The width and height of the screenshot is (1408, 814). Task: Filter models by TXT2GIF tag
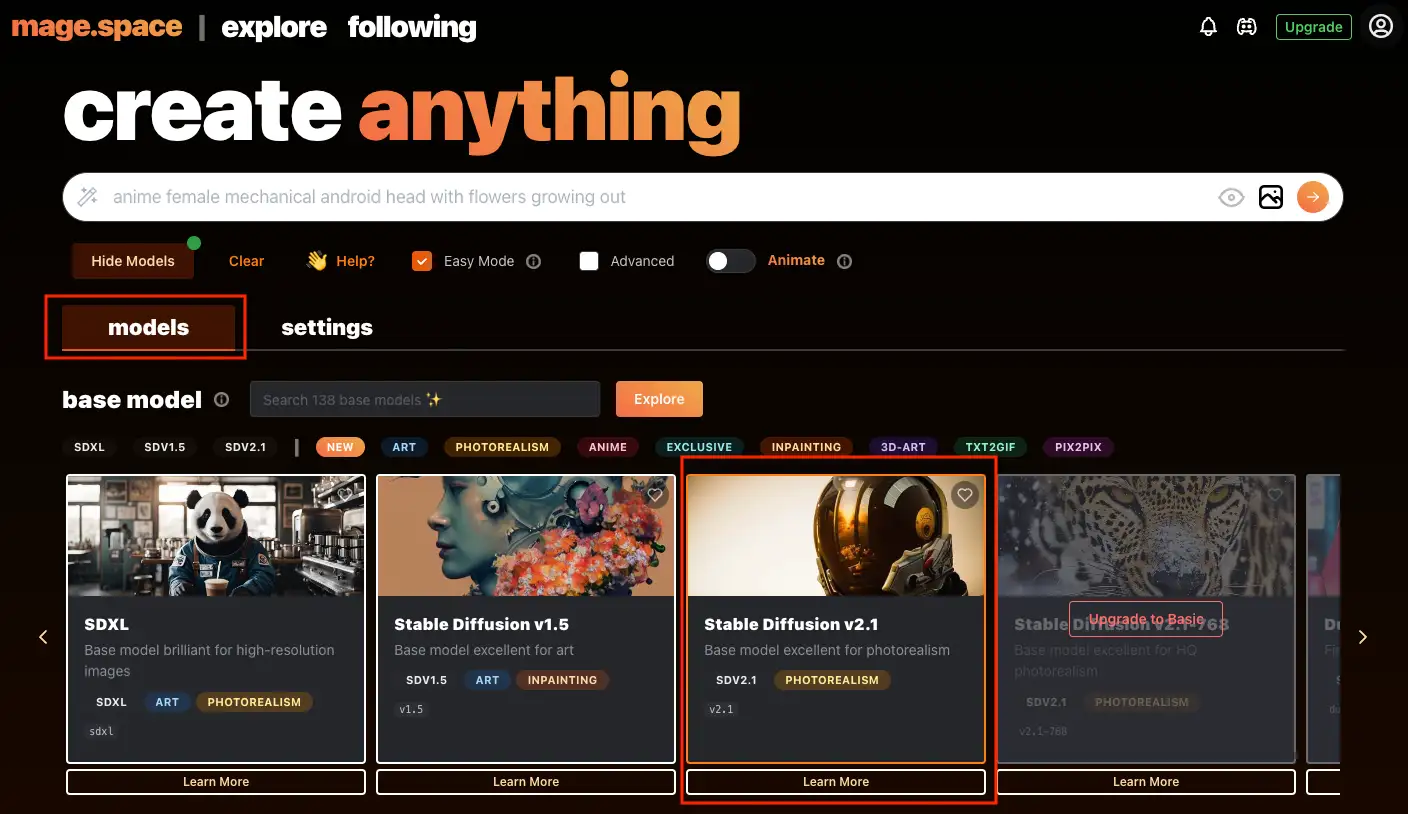[x=989, y=447]
